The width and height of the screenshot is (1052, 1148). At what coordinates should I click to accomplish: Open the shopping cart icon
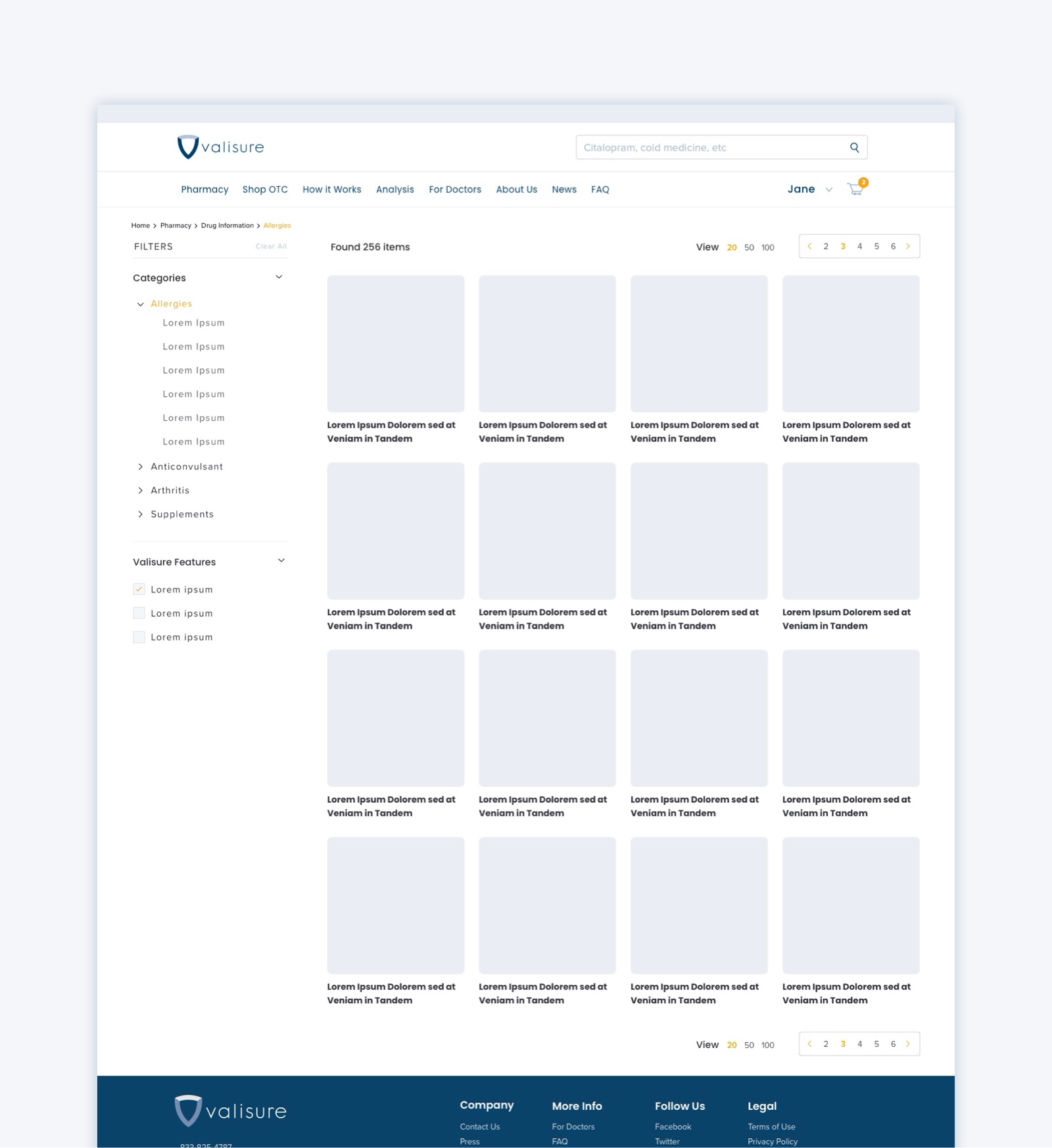pos(856,189)
